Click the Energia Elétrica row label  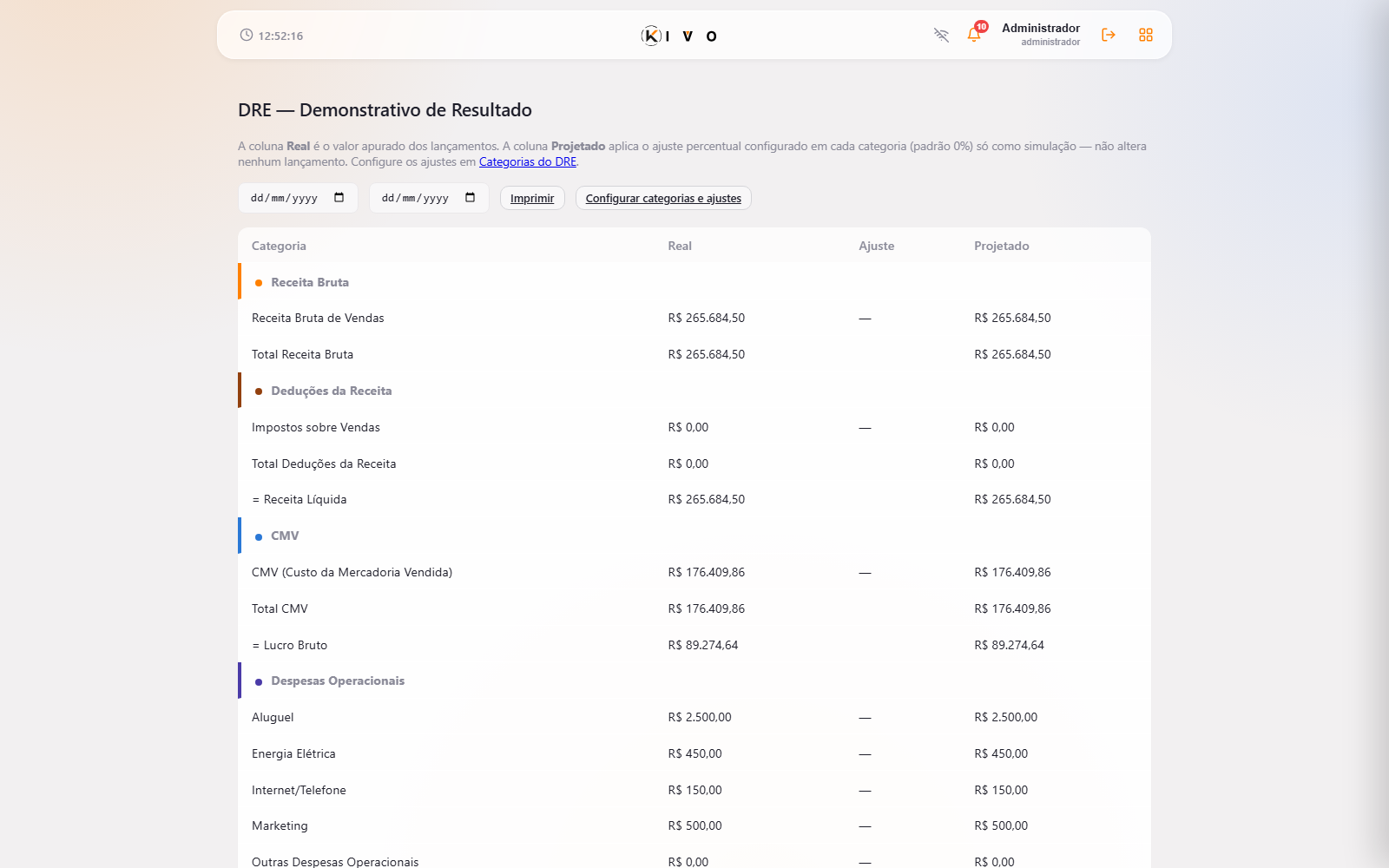point(293,753)
